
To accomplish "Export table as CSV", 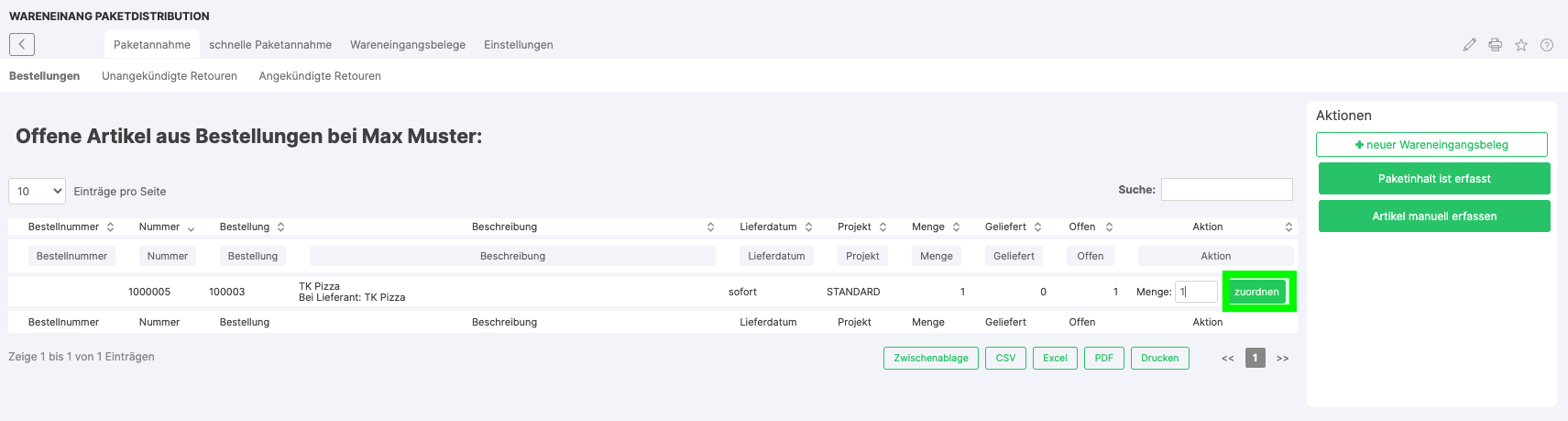I will tap(1005, 358).
